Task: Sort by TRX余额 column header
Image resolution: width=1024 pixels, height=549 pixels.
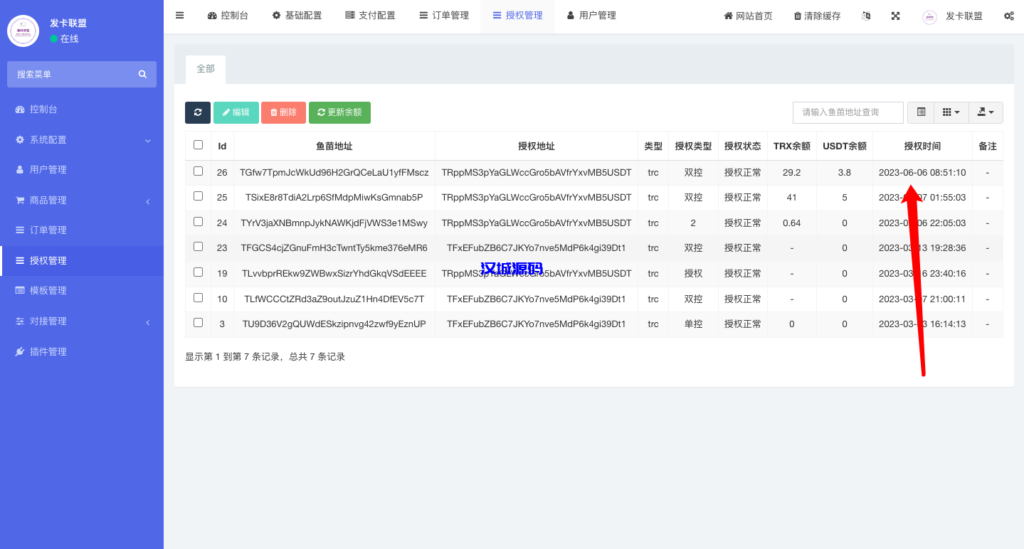Action: (792, 146)
